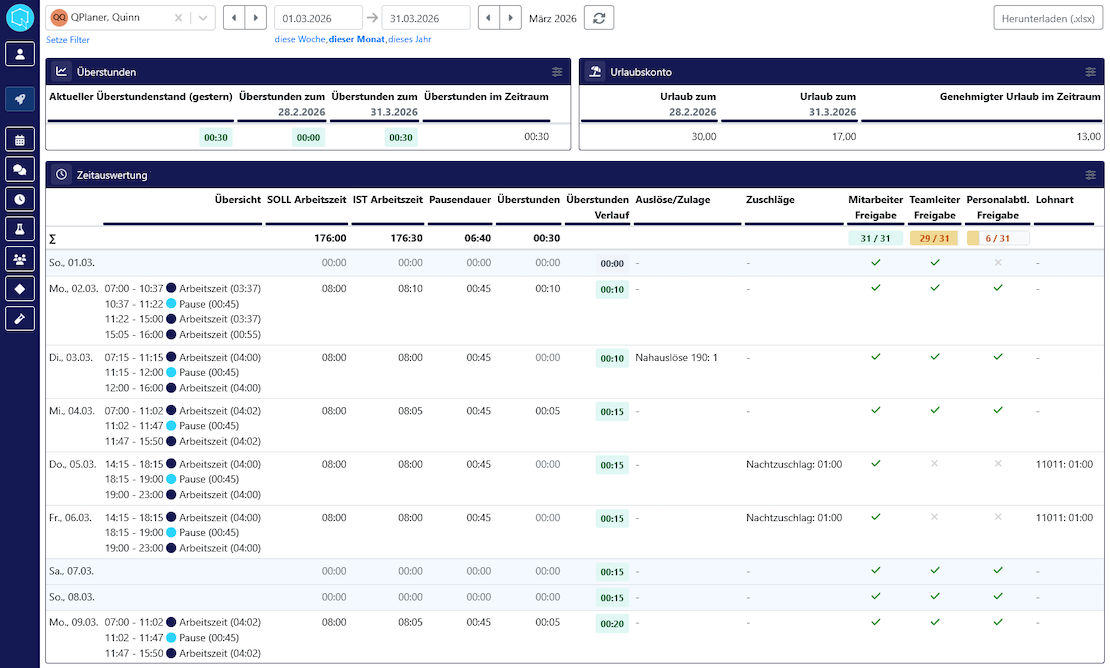This screenshot has height=668, width=1110.
Task: Open the calendar icon in sidebar
Action: (20, 139)
